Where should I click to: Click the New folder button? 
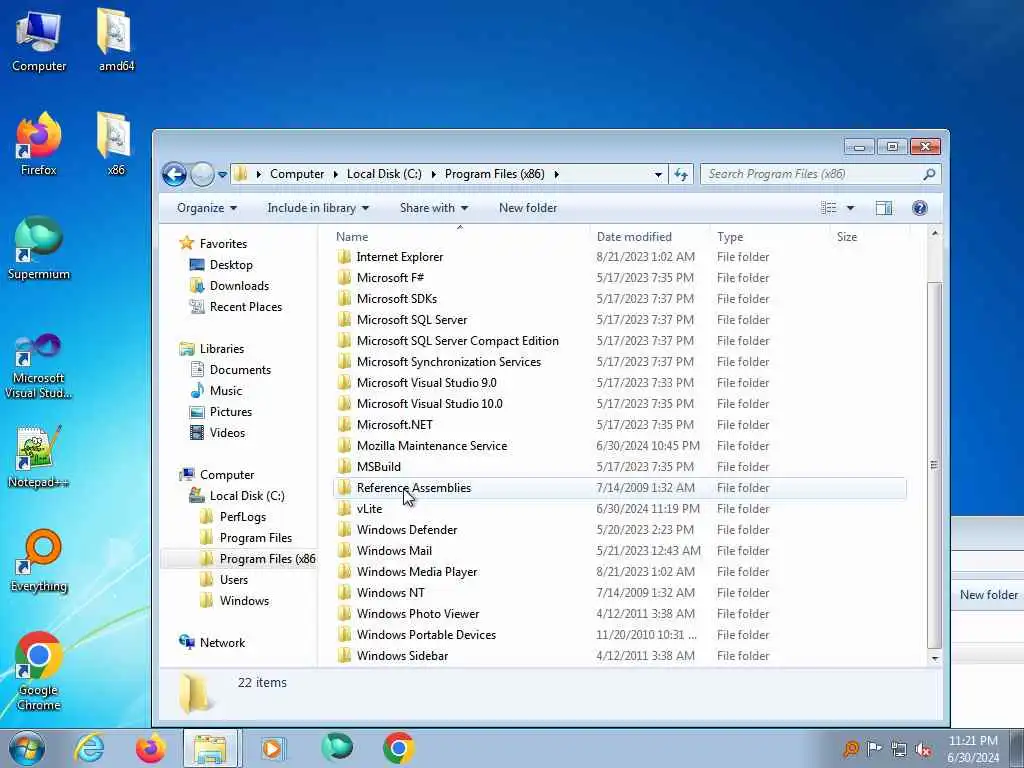pos(528,208)
